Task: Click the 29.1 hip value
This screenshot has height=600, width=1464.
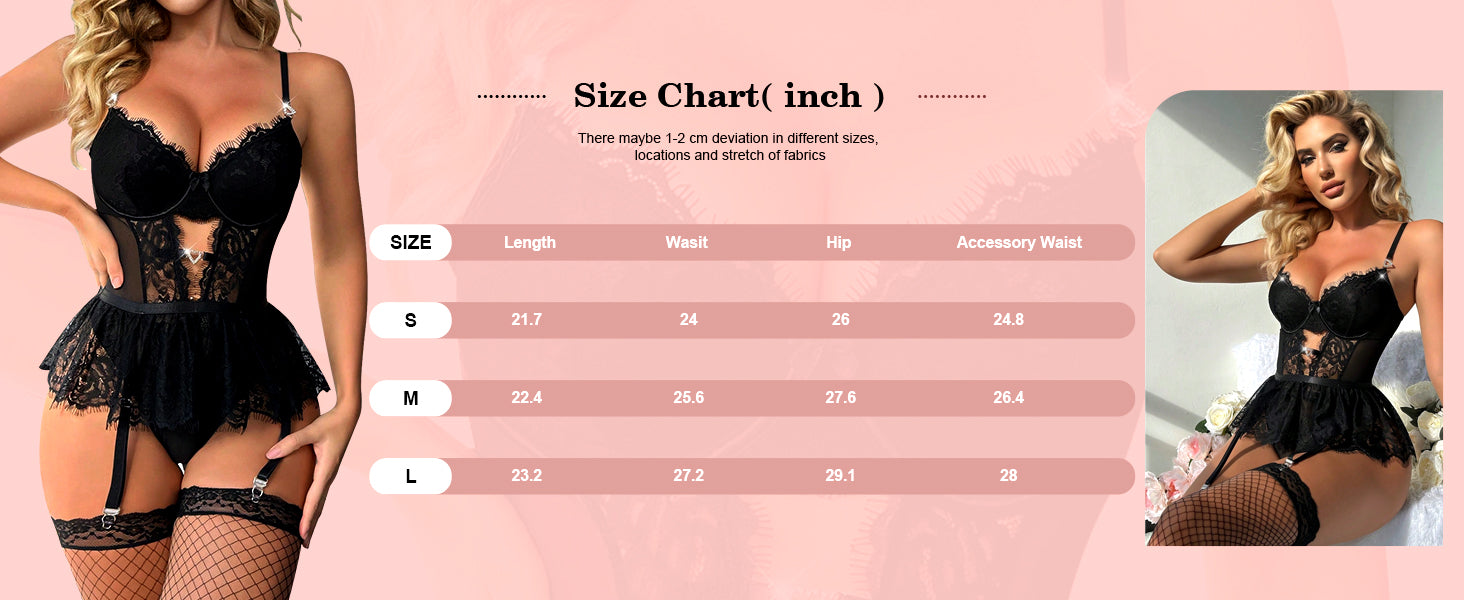Action: click(x=840, y=476)
